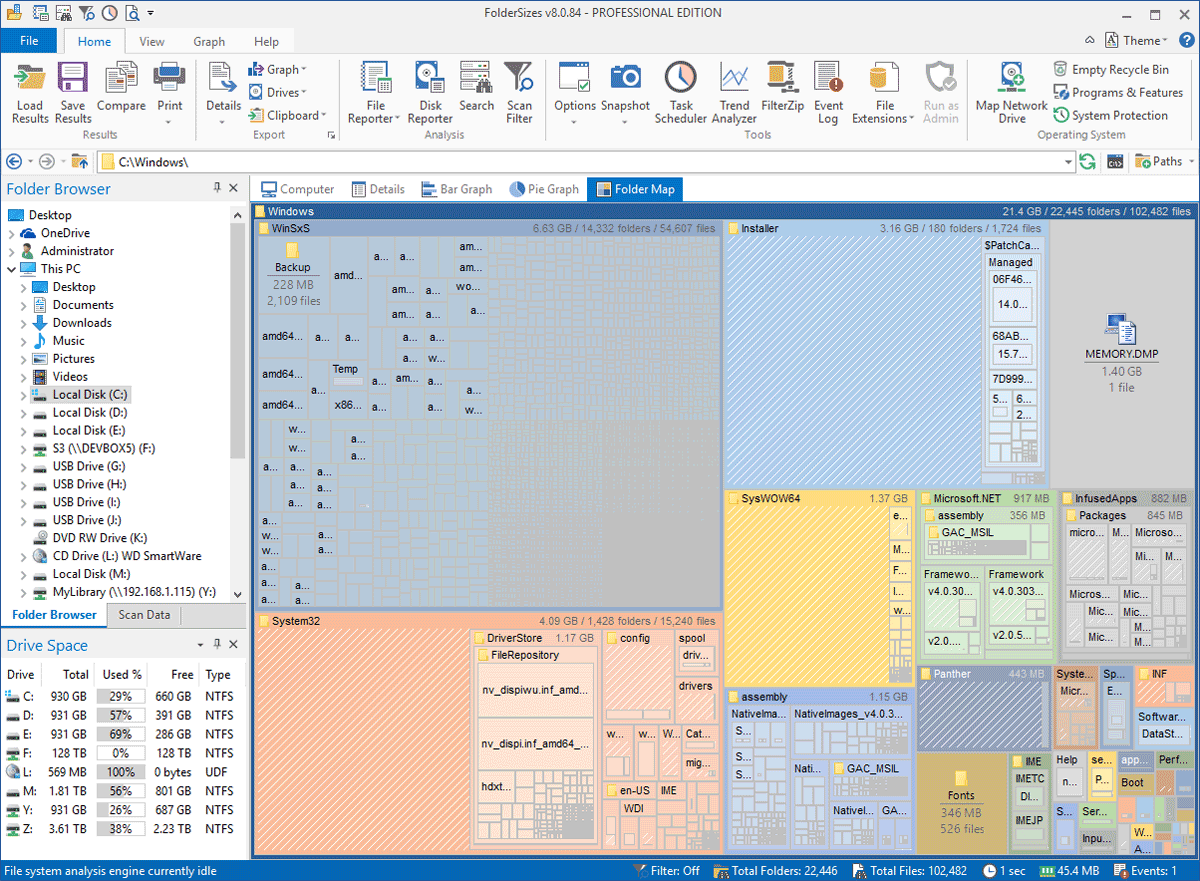Open the Task Scheduler
This screenshot has height=881, width=1200.
pos(681,92)
